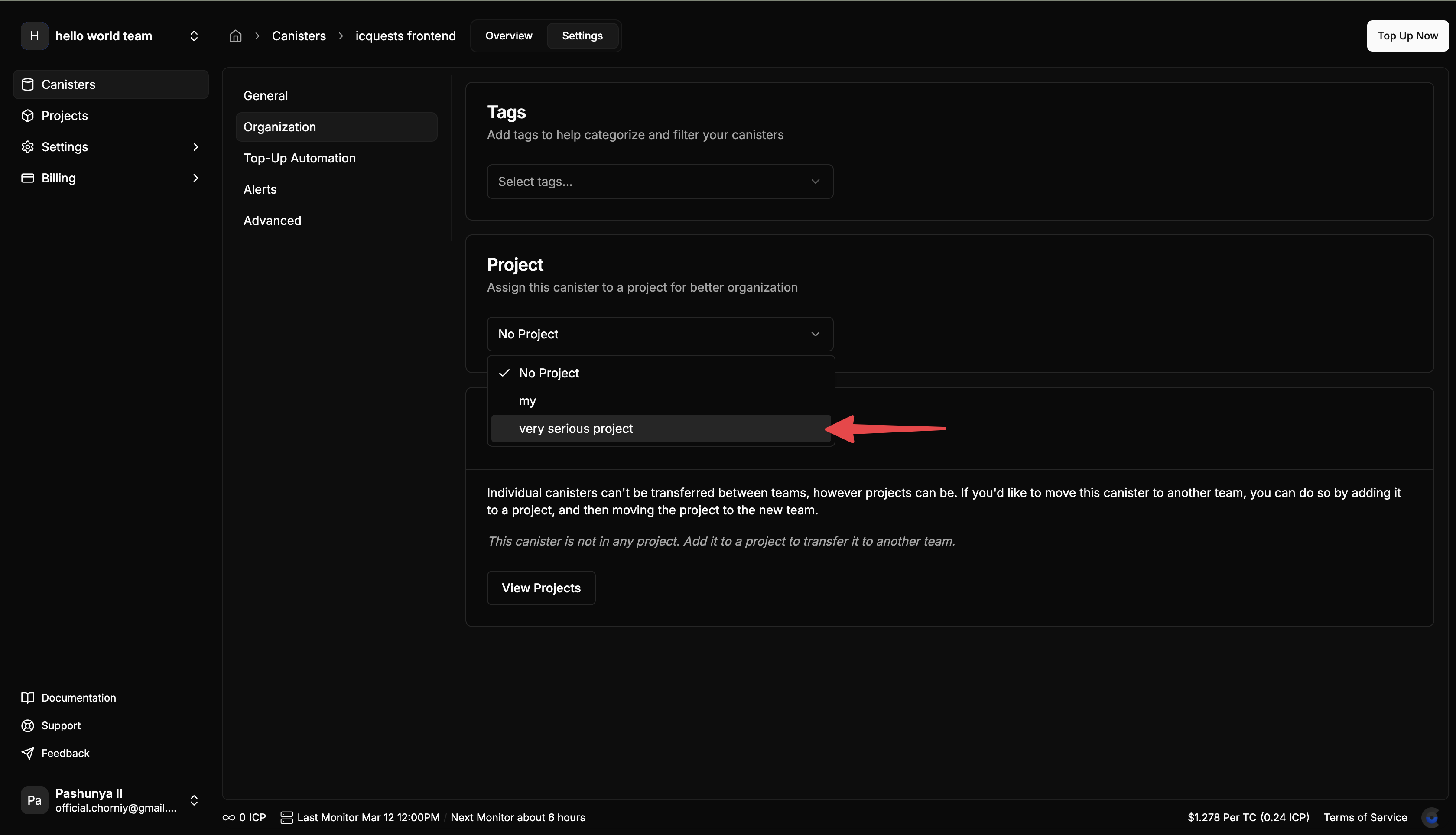
Task: Open Documentation via the book icon
Action: (x=28, y=697)
